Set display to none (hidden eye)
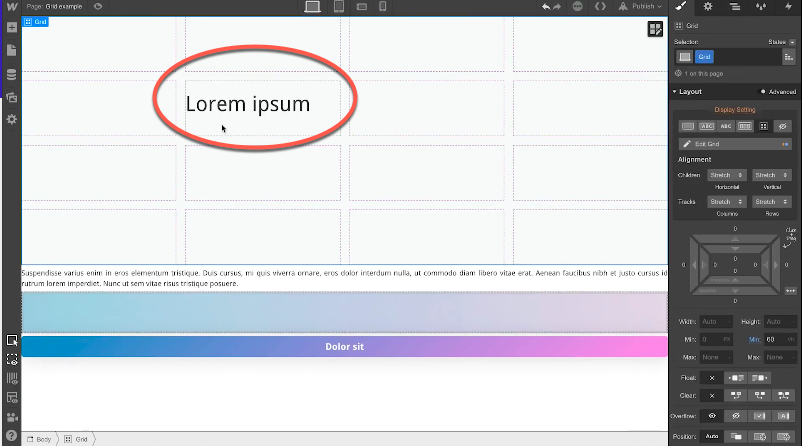Screen dimensions: 802x446 point(783,126)
